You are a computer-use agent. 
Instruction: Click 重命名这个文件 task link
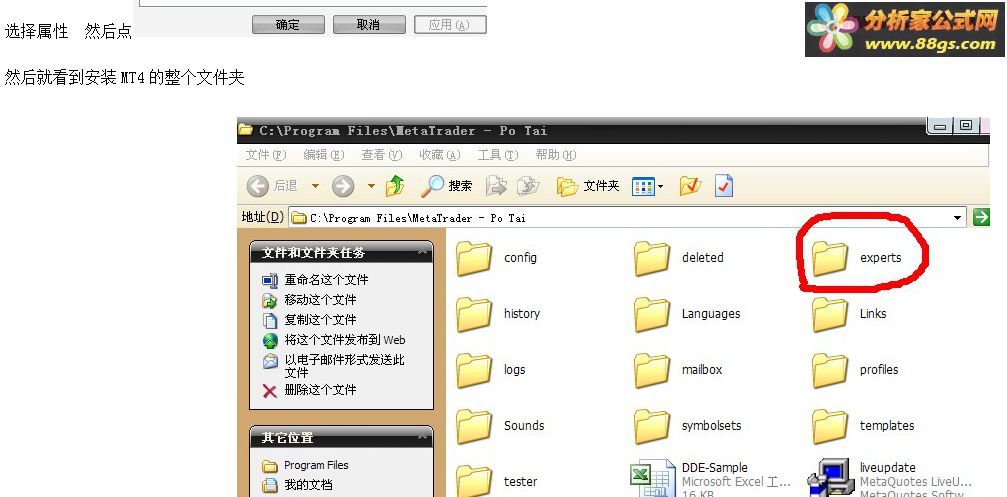315,280
